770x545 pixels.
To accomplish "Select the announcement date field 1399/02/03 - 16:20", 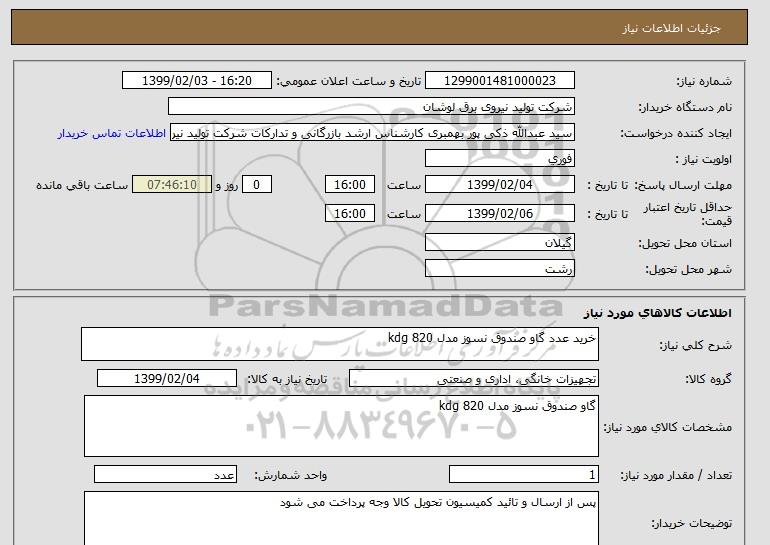I will [196, 81].
